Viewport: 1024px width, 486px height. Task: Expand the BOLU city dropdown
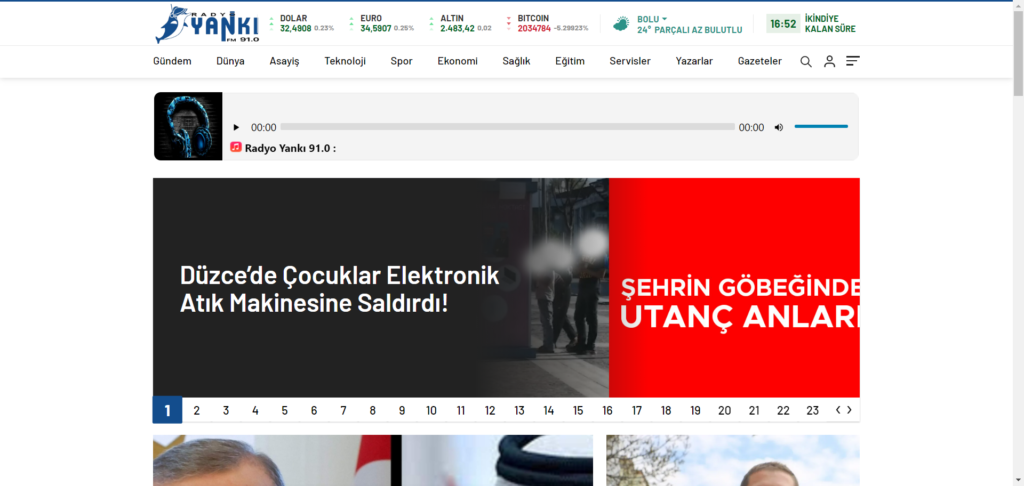pyautogui.click(x=652, y=19)
